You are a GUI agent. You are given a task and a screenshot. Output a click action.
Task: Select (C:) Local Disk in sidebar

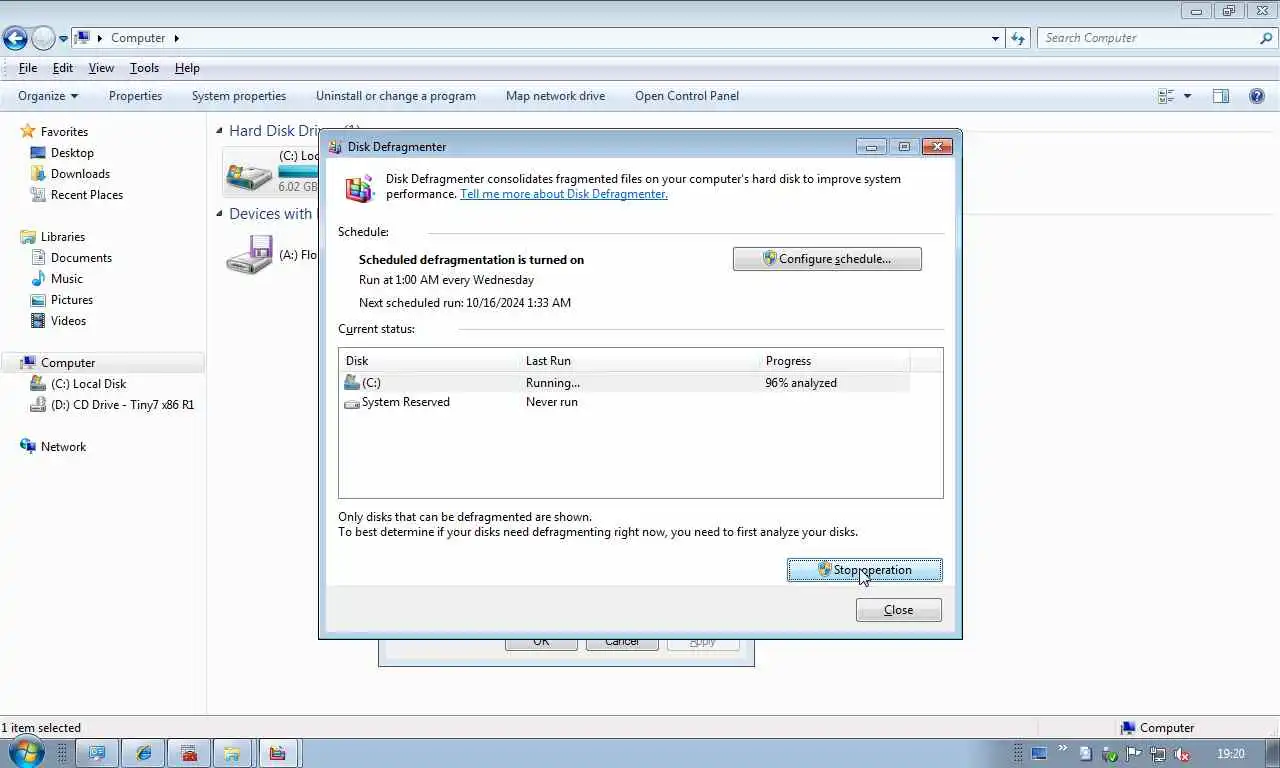click(88, 384)
